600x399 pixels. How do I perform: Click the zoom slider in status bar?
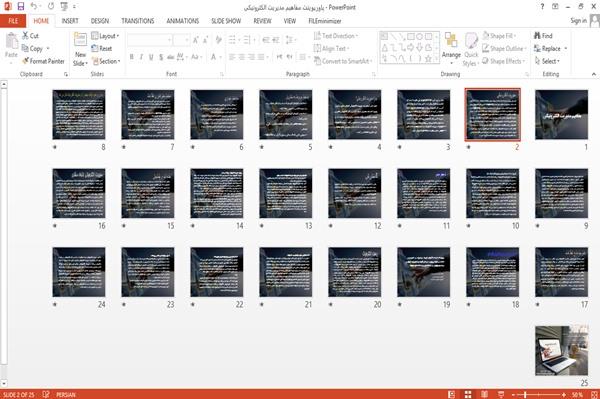pyautogui.click(x=538, y=394)
